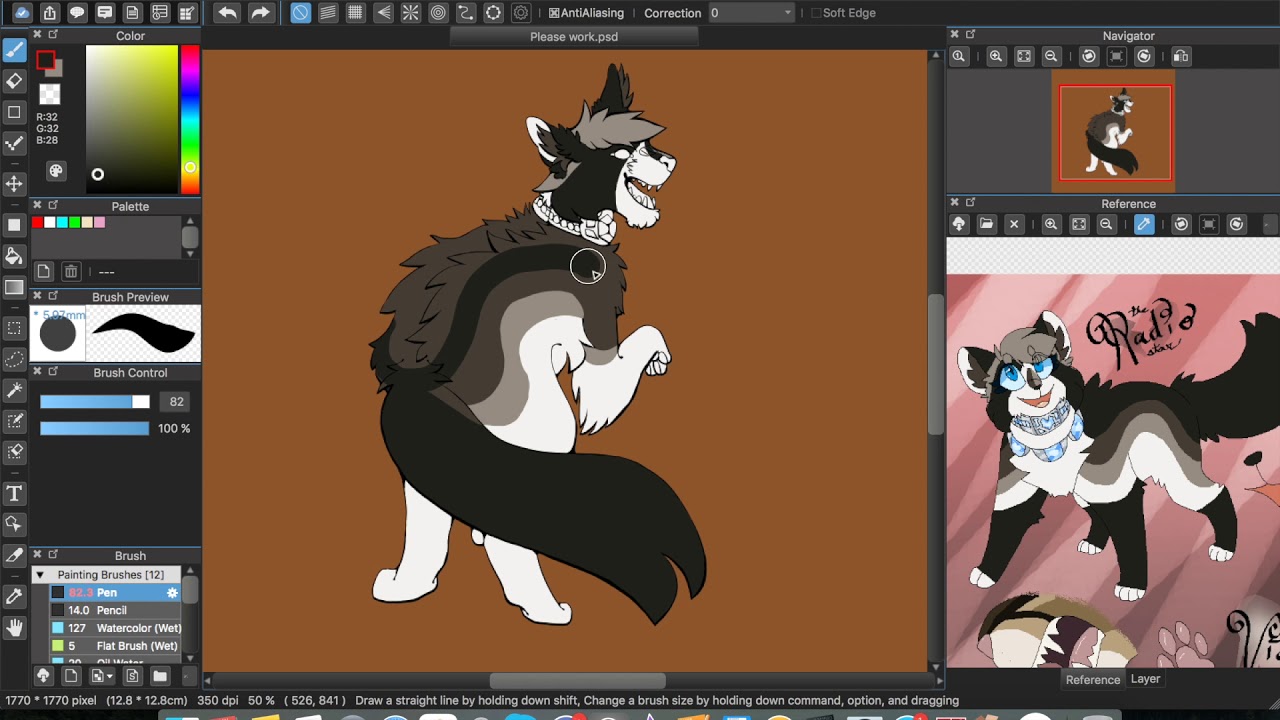
Task: Delete palette color with trash icon
Action: [71, 271]
